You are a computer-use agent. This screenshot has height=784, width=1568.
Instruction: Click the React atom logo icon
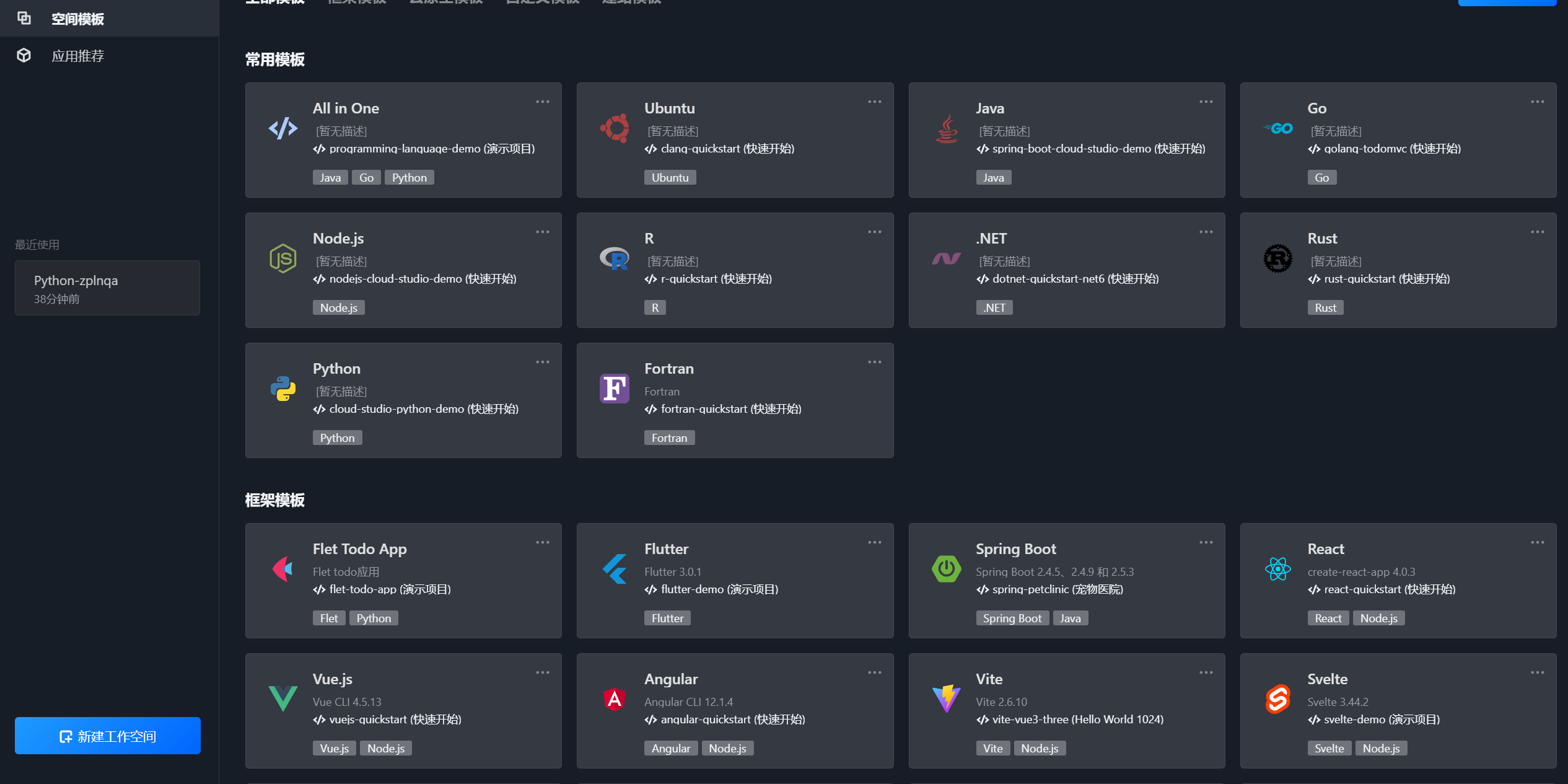click(1277, 569)
